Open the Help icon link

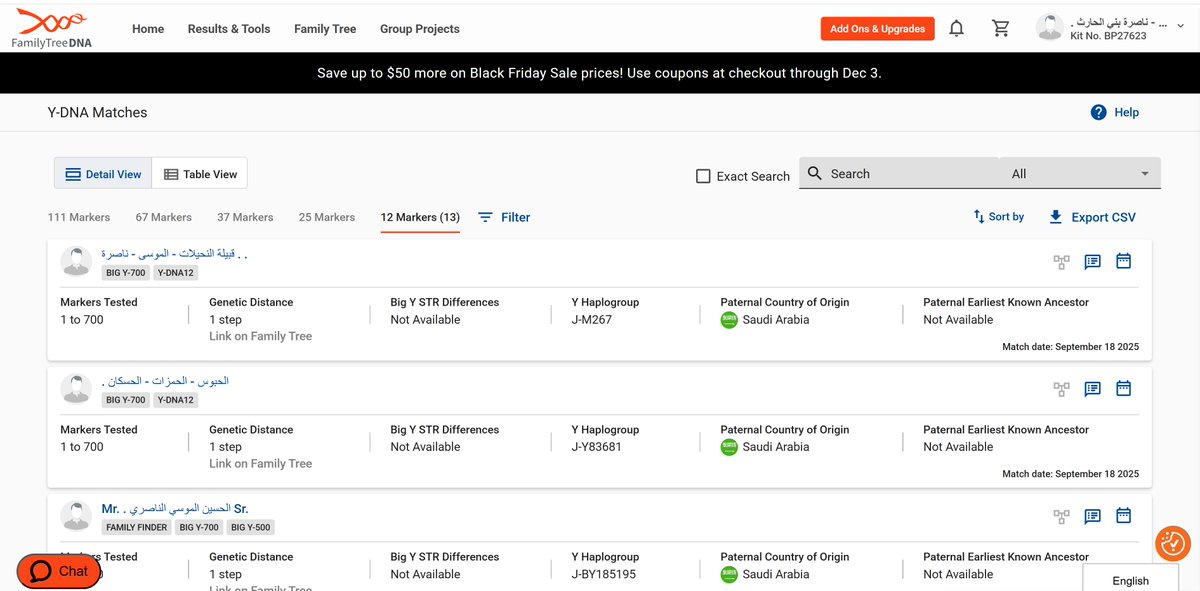click(x=1115, y=112)
